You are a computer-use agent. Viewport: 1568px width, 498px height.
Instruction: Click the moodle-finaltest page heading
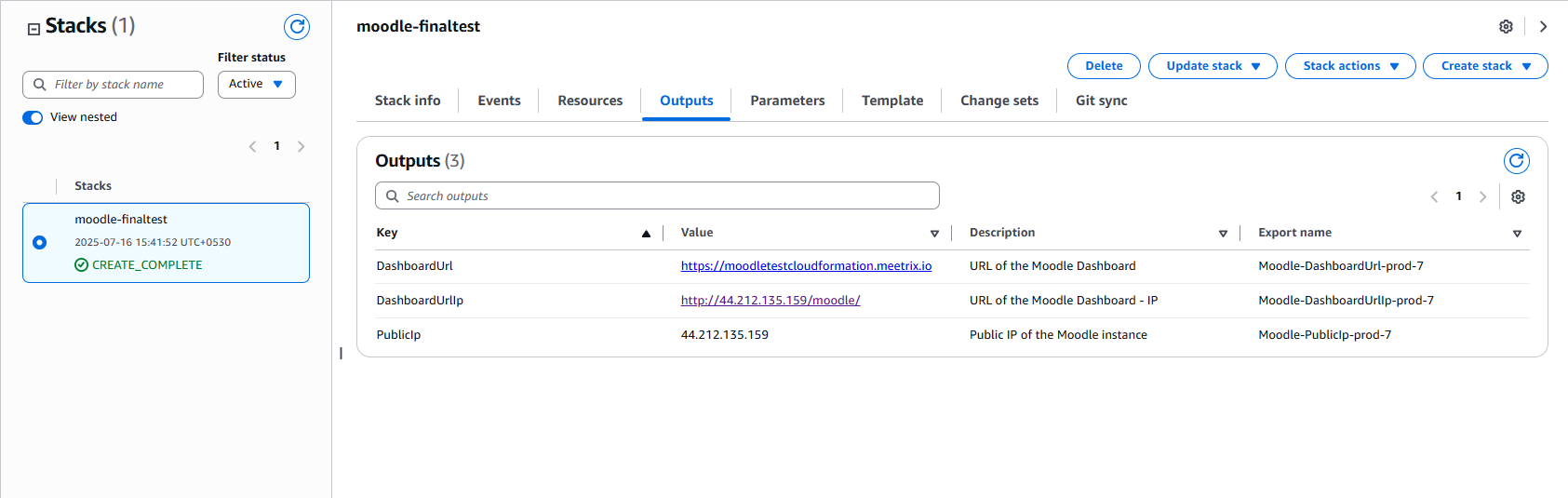tap(418, 27)
